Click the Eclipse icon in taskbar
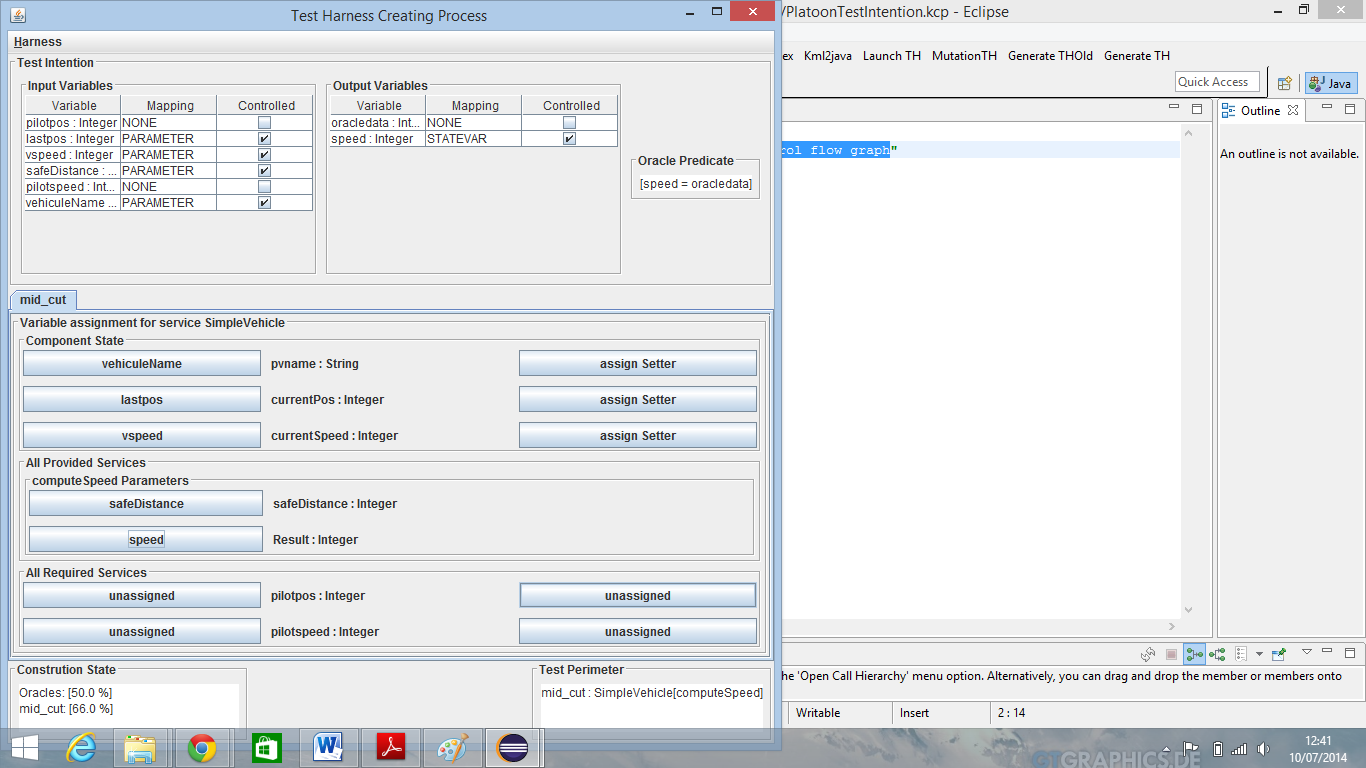Image resolution: width=1366 pixels, height=768 pixels. [514, 748]
